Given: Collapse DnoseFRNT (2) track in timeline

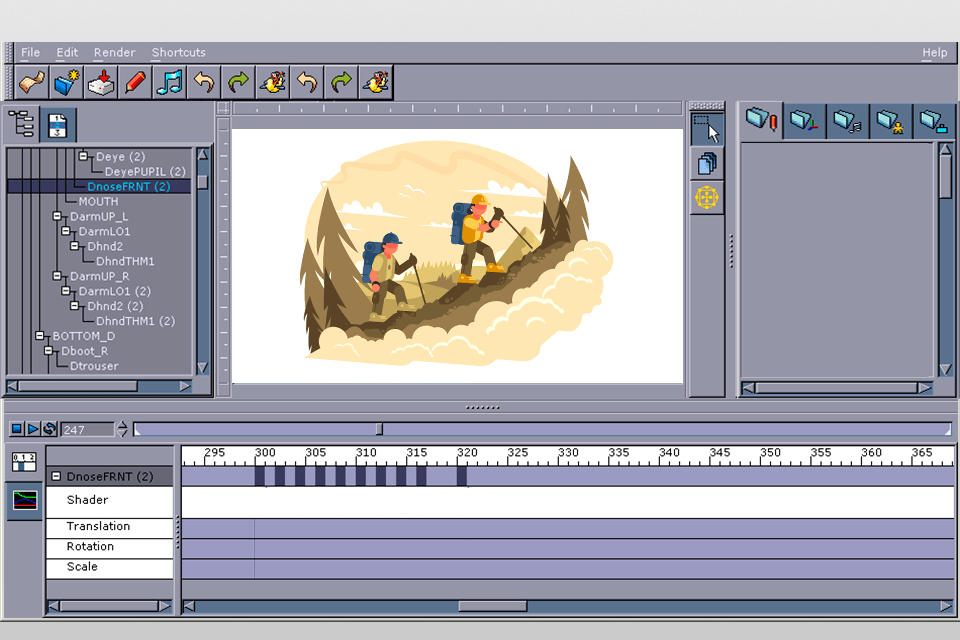Looking at the screenshot, I should [x=56, y=476].
